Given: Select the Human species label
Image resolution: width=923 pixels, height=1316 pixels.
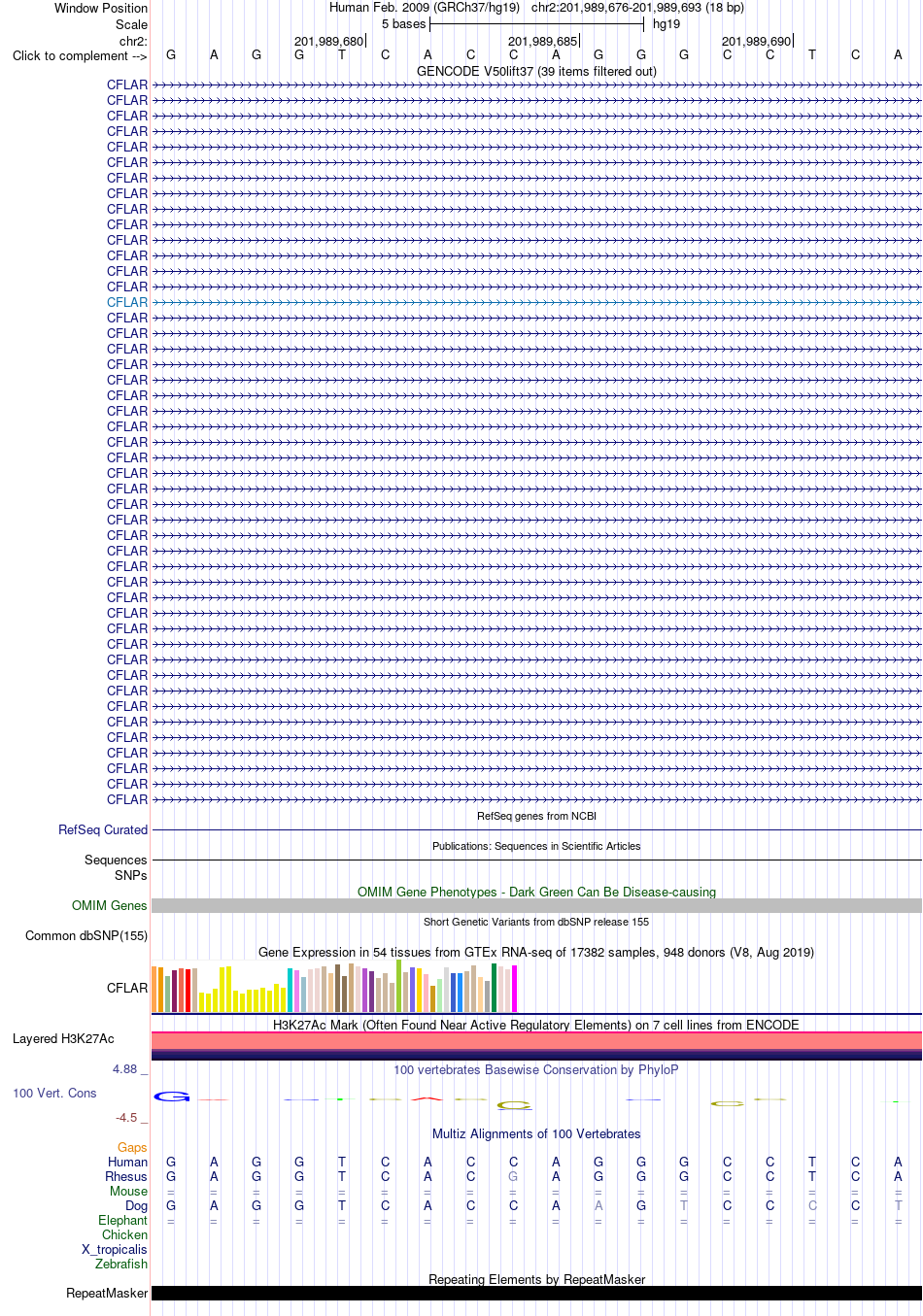Looking at the screenshot, I should point(128,1162).
